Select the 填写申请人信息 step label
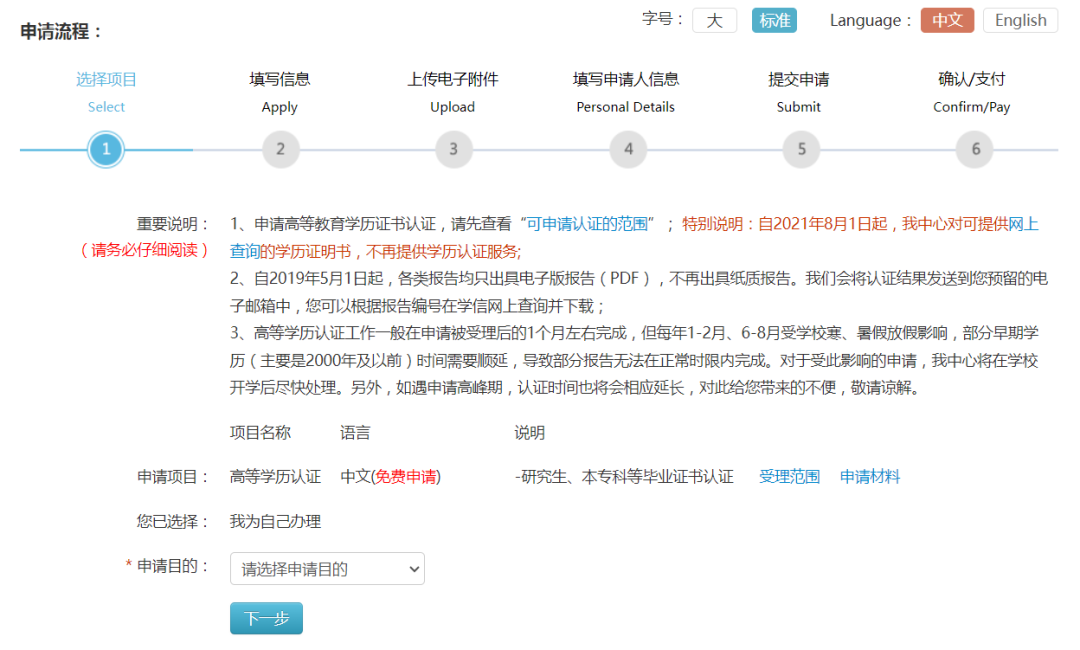Viewport: 1080px width, 650px height. pyautogui.click(x=626, y=79)
